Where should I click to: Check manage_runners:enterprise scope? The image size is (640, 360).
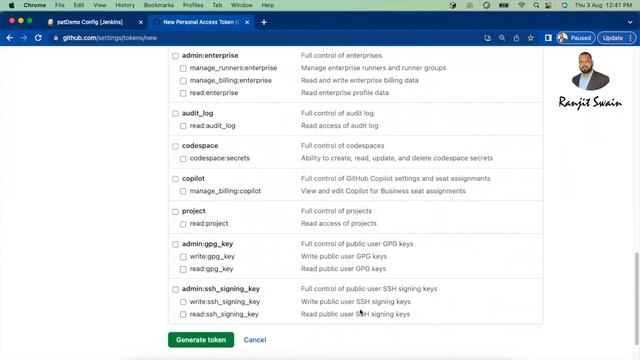(183, 69)
